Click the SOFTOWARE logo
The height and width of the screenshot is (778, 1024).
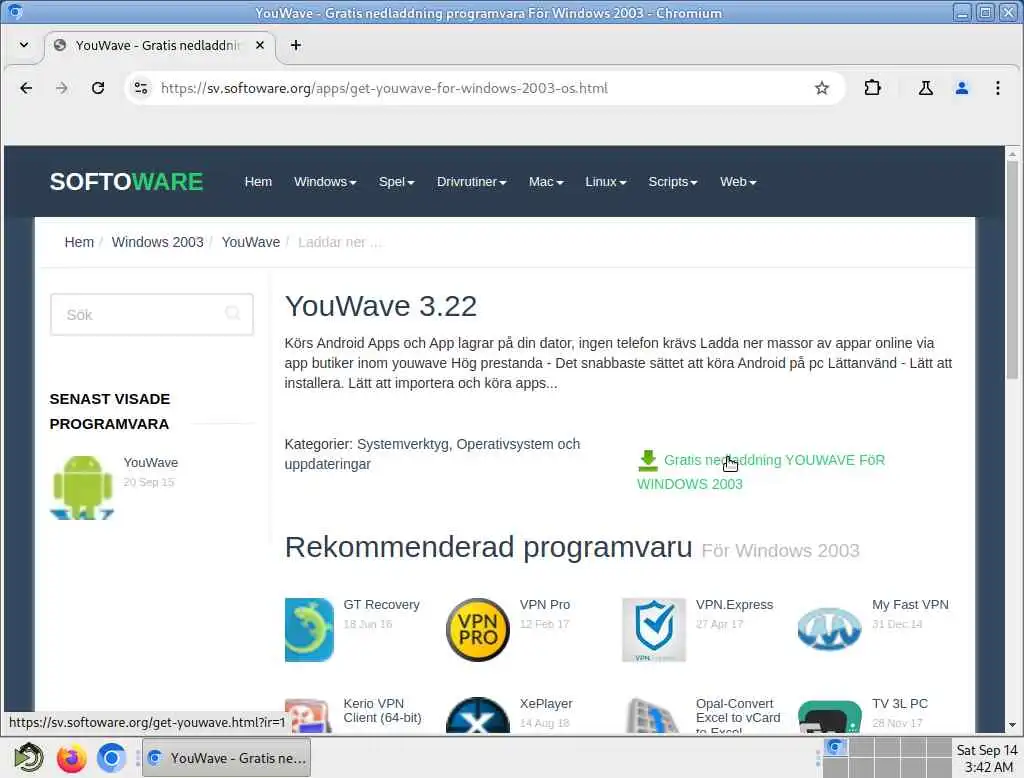(126, 182)
